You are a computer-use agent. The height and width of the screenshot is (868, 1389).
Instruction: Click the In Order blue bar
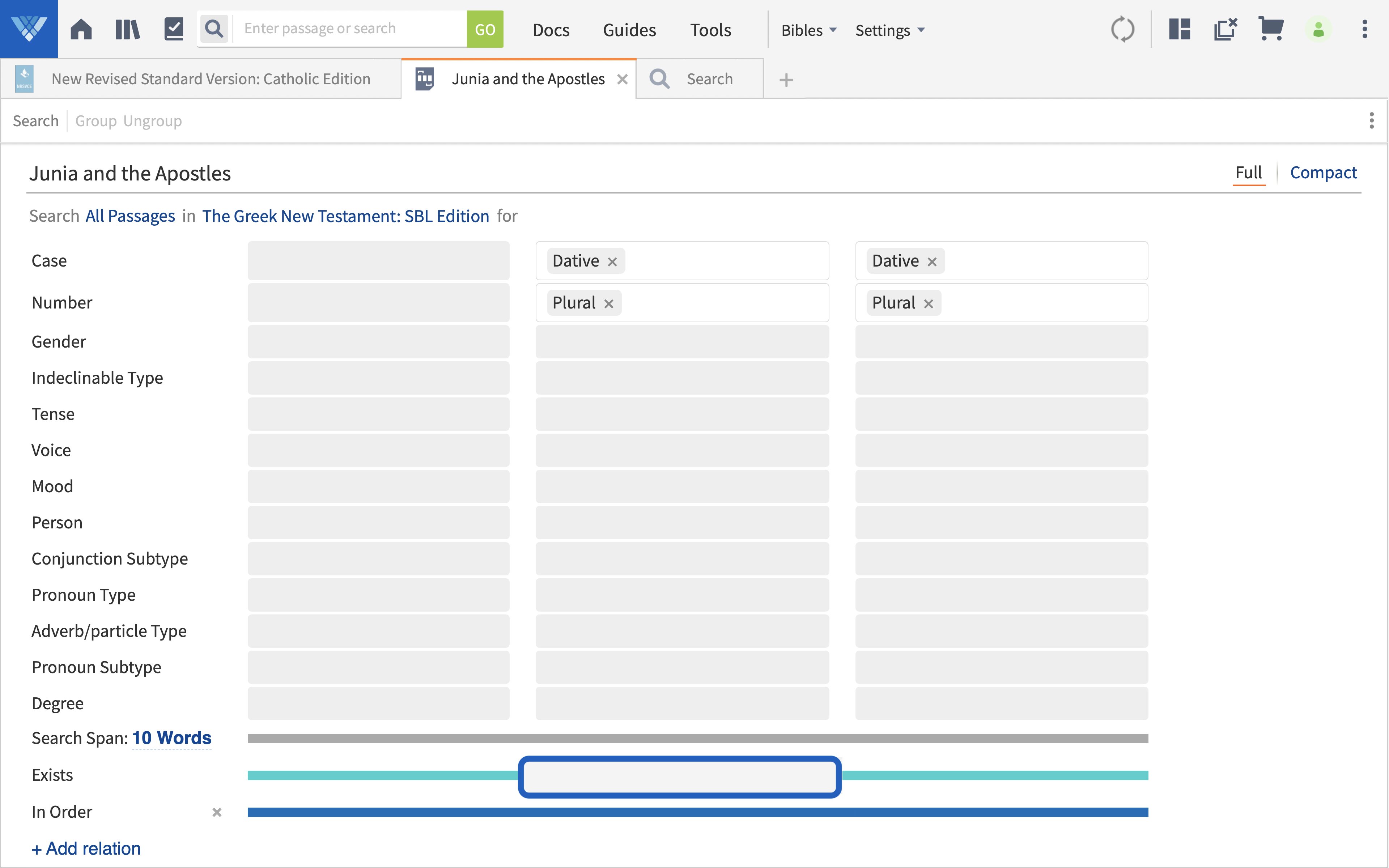(698, 812)
